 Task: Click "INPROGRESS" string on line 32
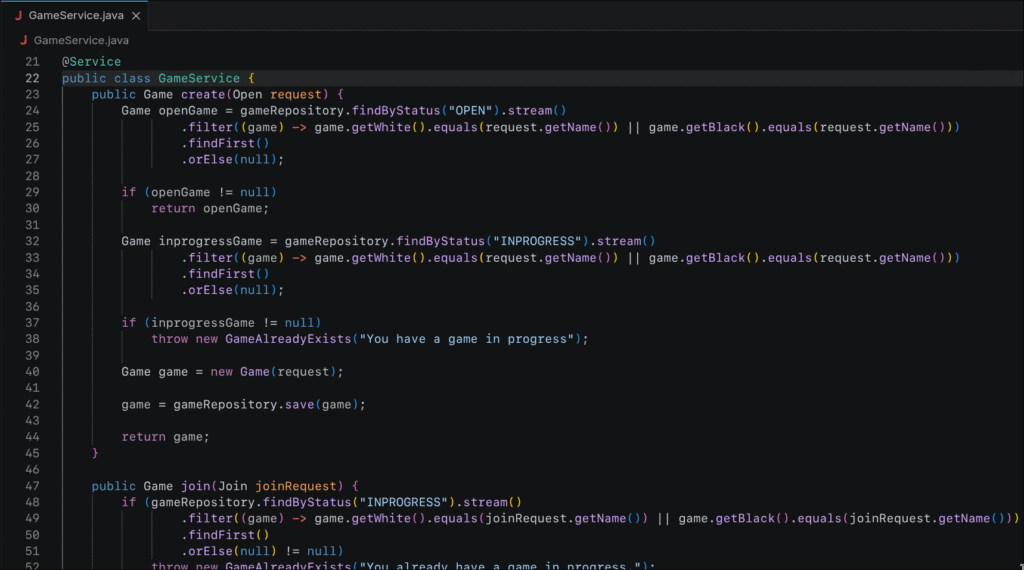point(537,242)
